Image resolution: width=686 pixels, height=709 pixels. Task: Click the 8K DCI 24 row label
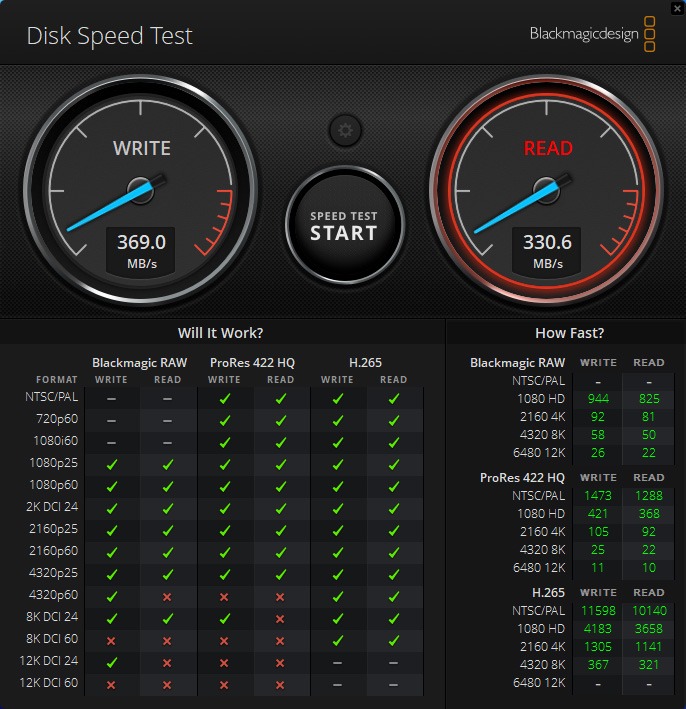[x=52, y=617]
